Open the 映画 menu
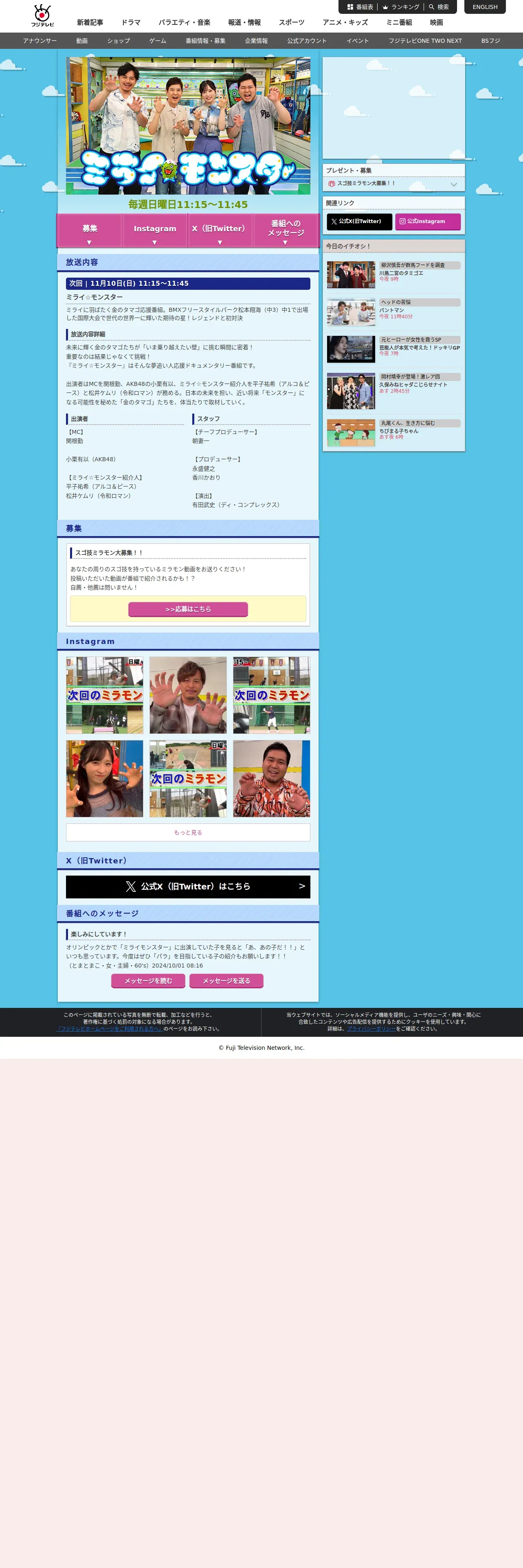The height and width of the screenshot is (1568, 523). [x=437, y=22]
